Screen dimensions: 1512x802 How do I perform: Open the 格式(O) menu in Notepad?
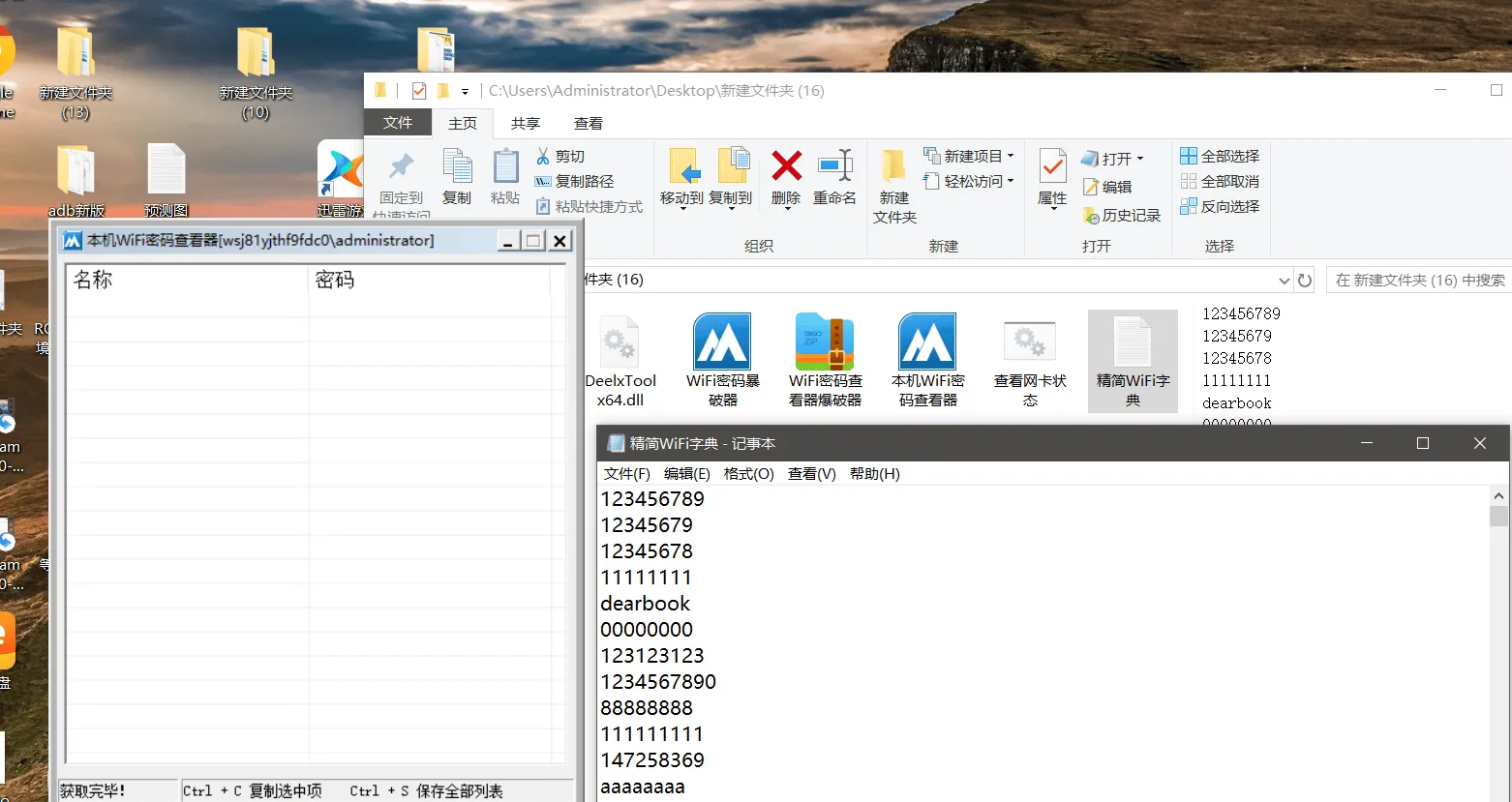(x=748, y=473)
